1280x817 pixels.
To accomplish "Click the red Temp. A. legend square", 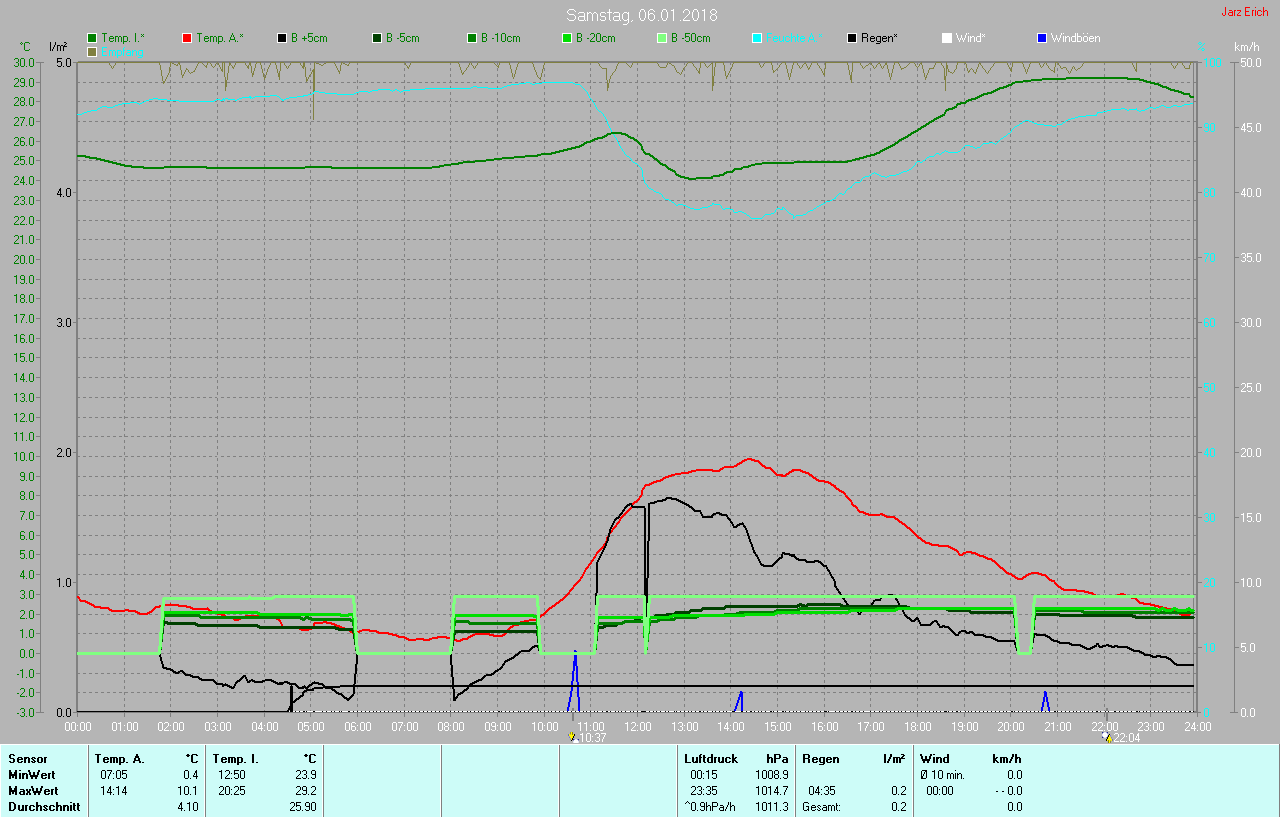I will 187,38.
